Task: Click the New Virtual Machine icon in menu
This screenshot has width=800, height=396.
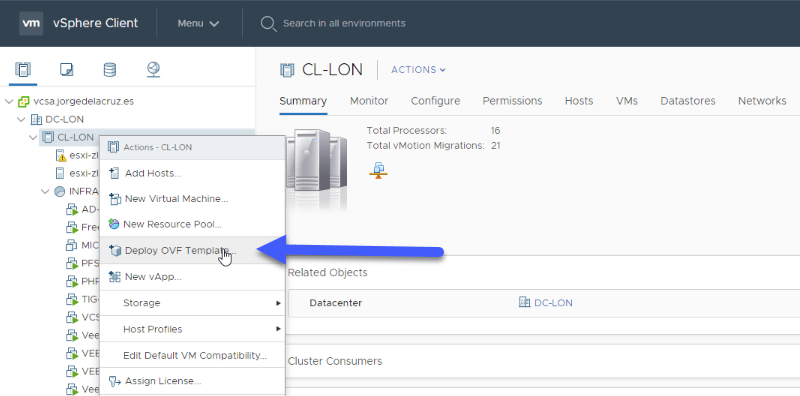Action: click(115, 199)
